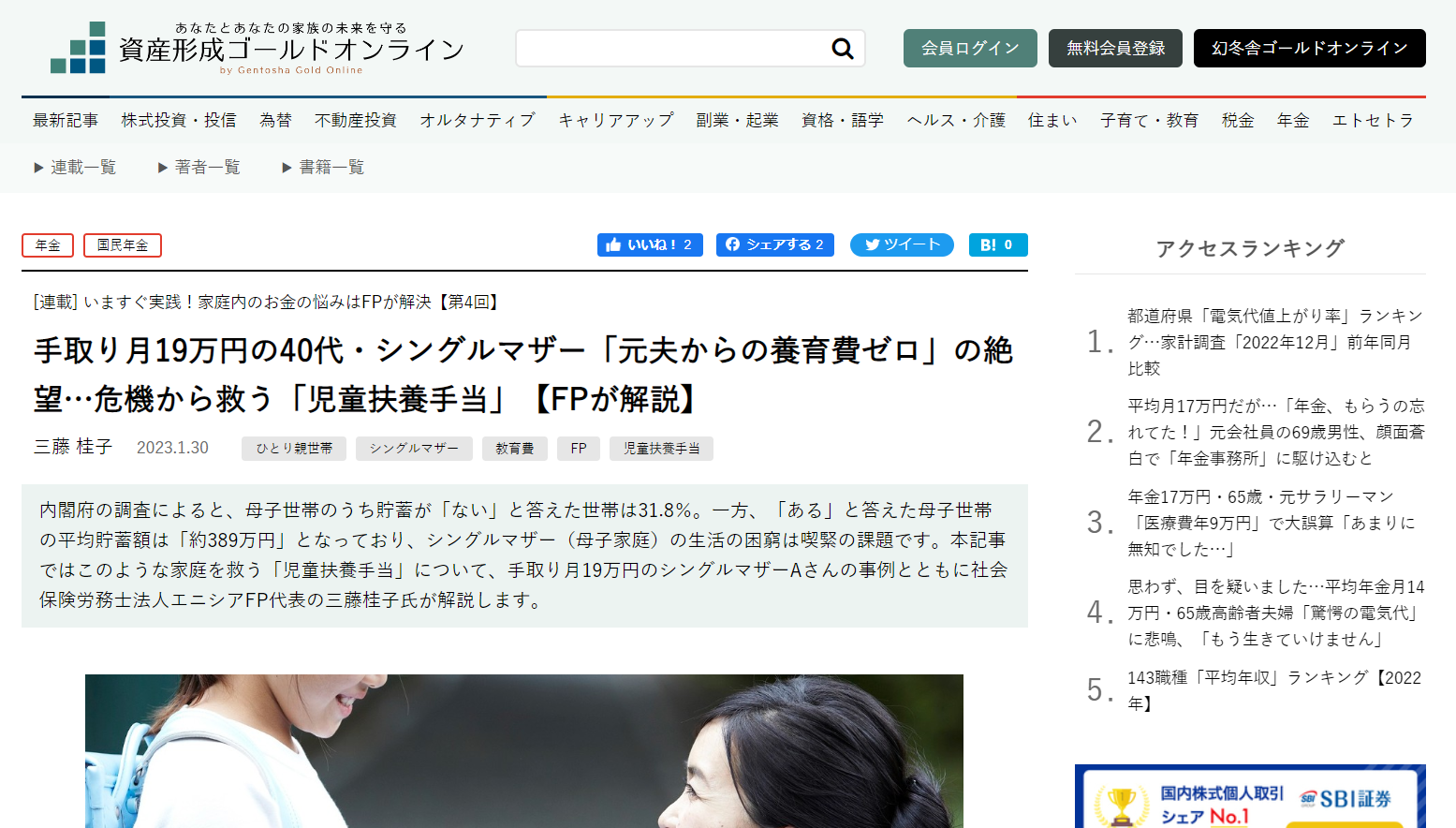The image size is (1456, 828).
Task: Open the 株式投資・投信 category
Action: (x=179, y=120)
